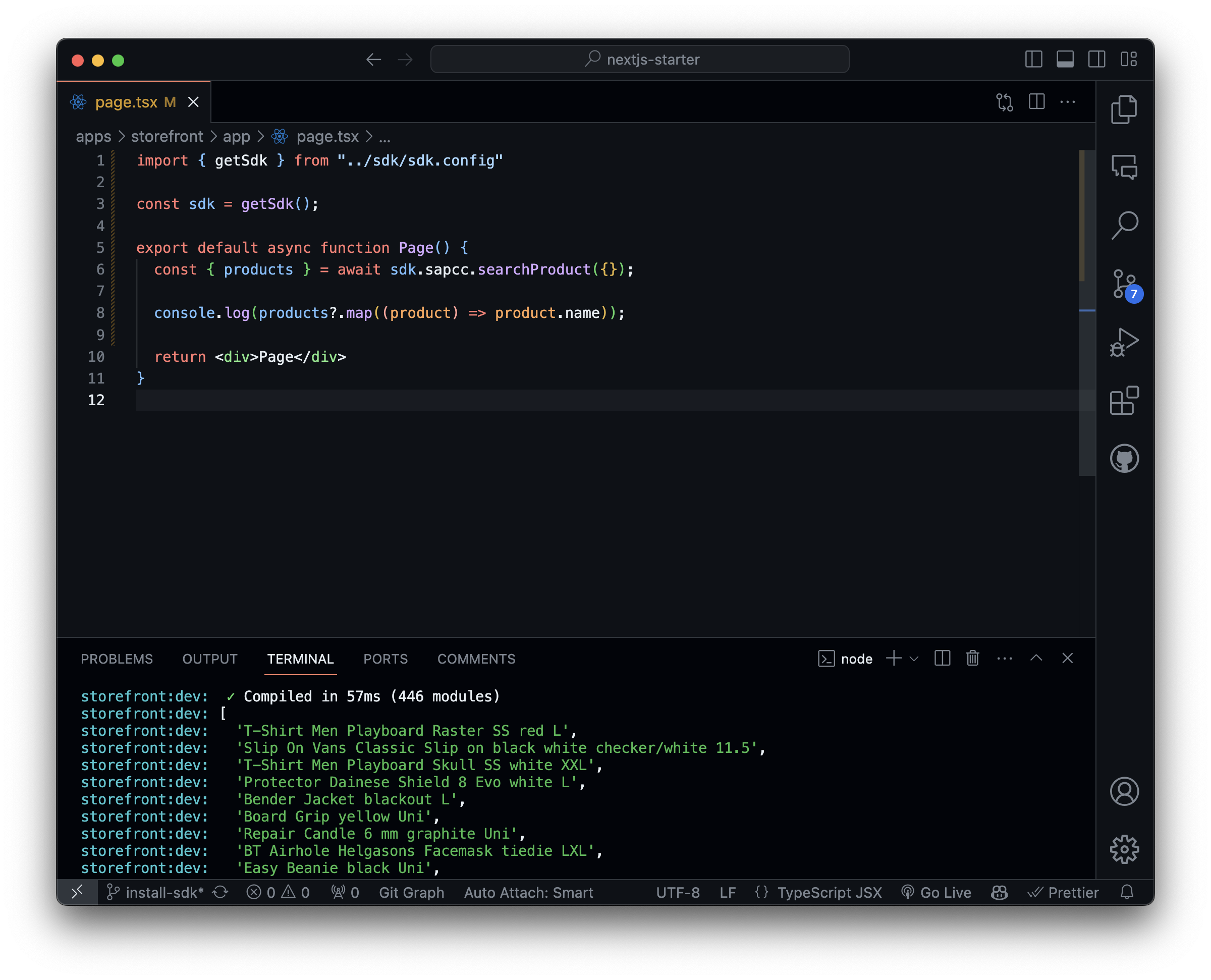
Task: Start Go Live server
Action: click(x=936, y=893)
